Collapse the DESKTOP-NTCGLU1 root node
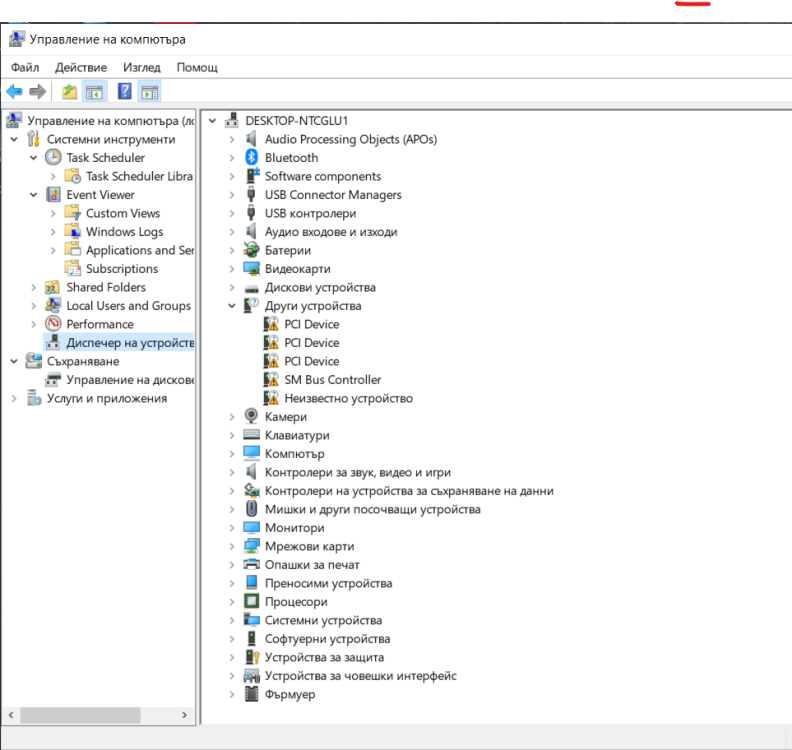 [213, 121]
